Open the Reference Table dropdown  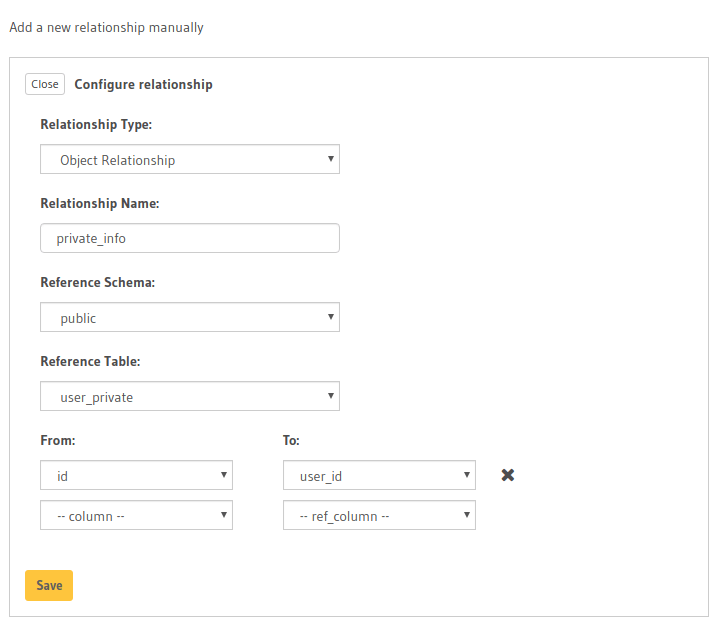click(189, 397)
